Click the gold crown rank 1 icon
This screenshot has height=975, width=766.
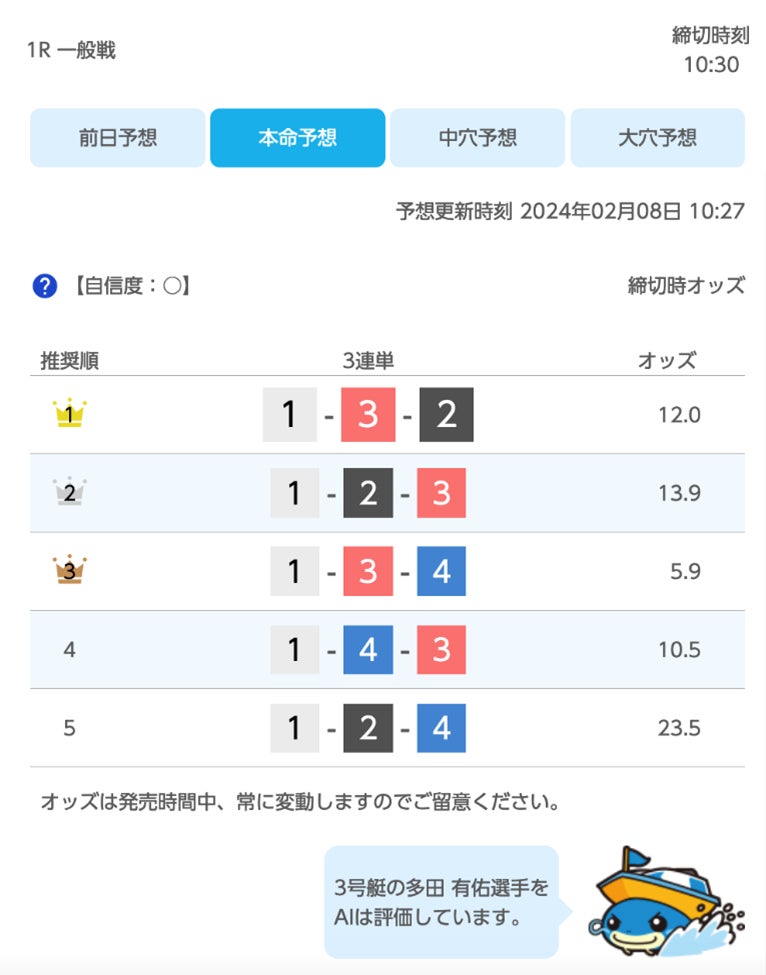[69, 414]
